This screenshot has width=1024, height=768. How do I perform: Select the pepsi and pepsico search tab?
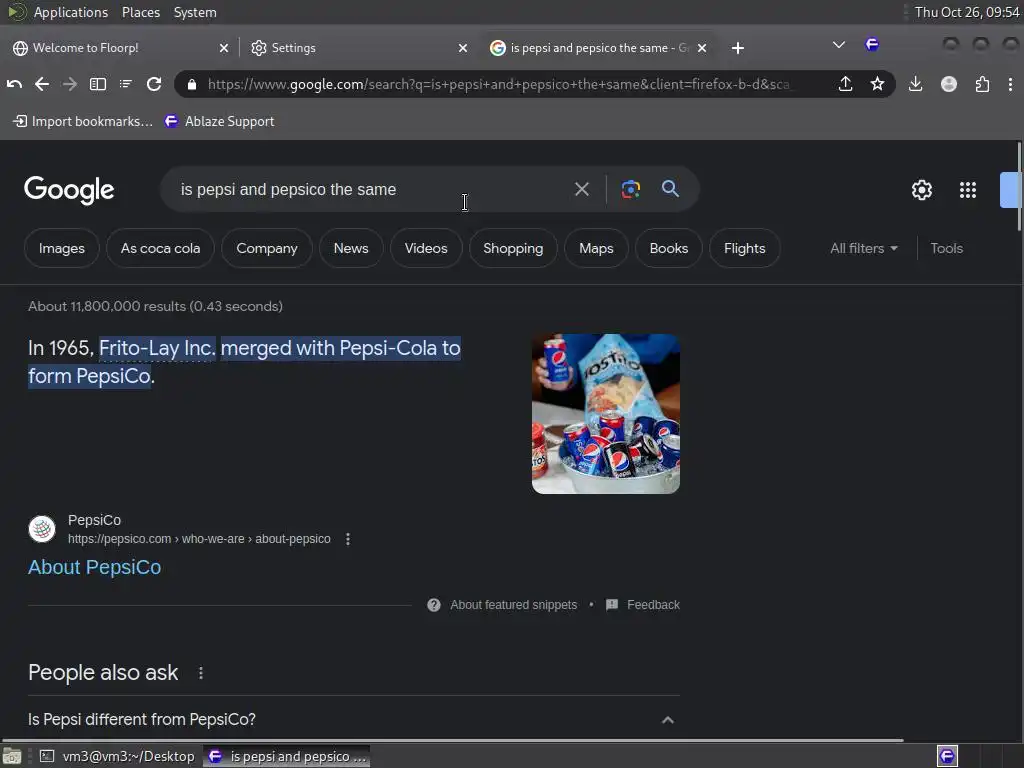(598, 48)
